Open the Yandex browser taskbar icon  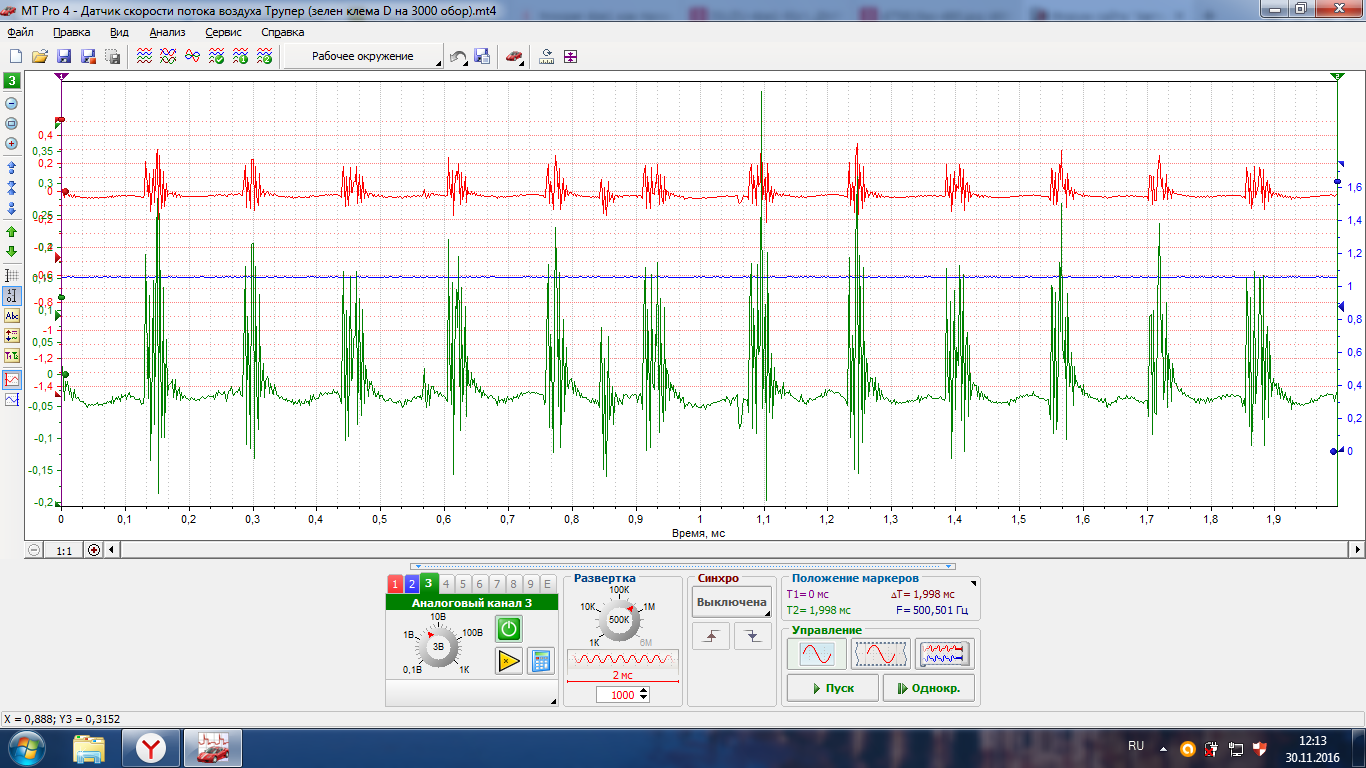coord(151,748)
